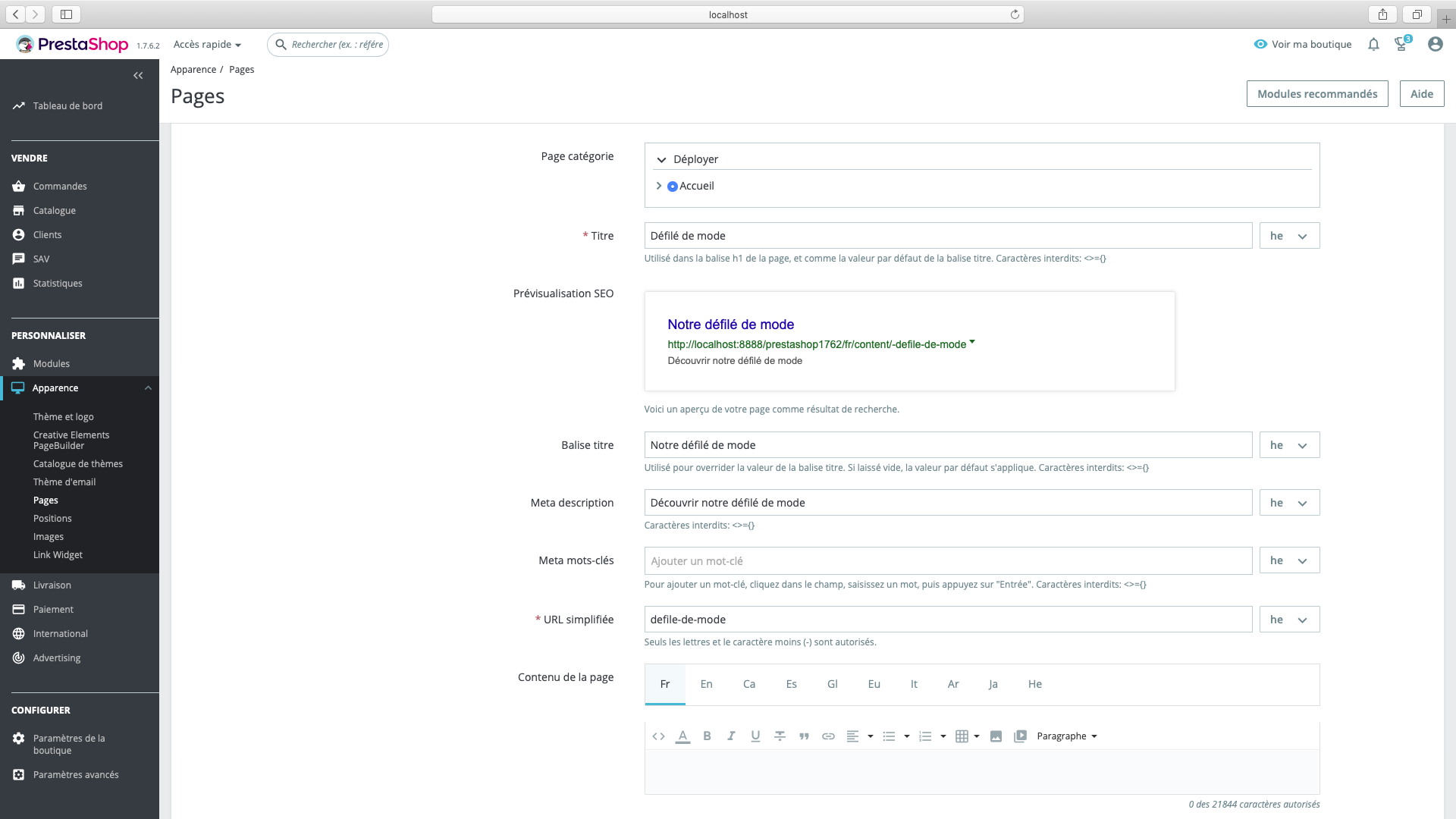Image resolution: width=1456 pixels, height=819 pixels.
Task: Click the Modules recommandés button
Action: (x=1317, y=94)
